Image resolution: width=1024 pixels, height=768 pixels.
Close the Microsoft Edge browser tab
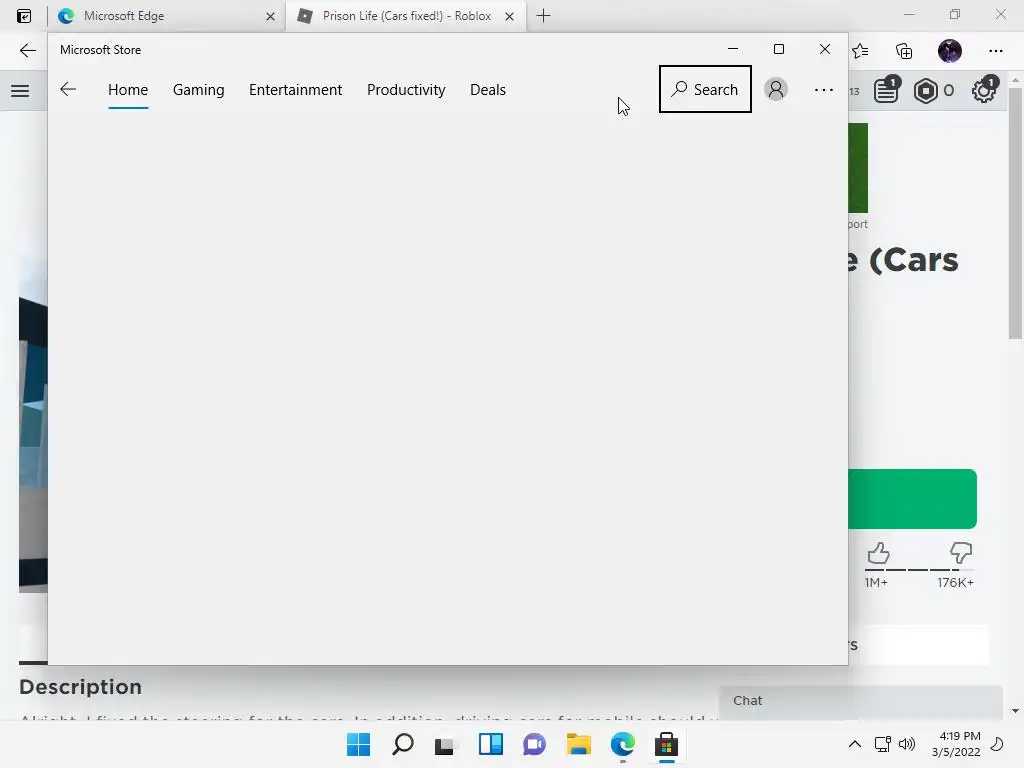point(270,16)
